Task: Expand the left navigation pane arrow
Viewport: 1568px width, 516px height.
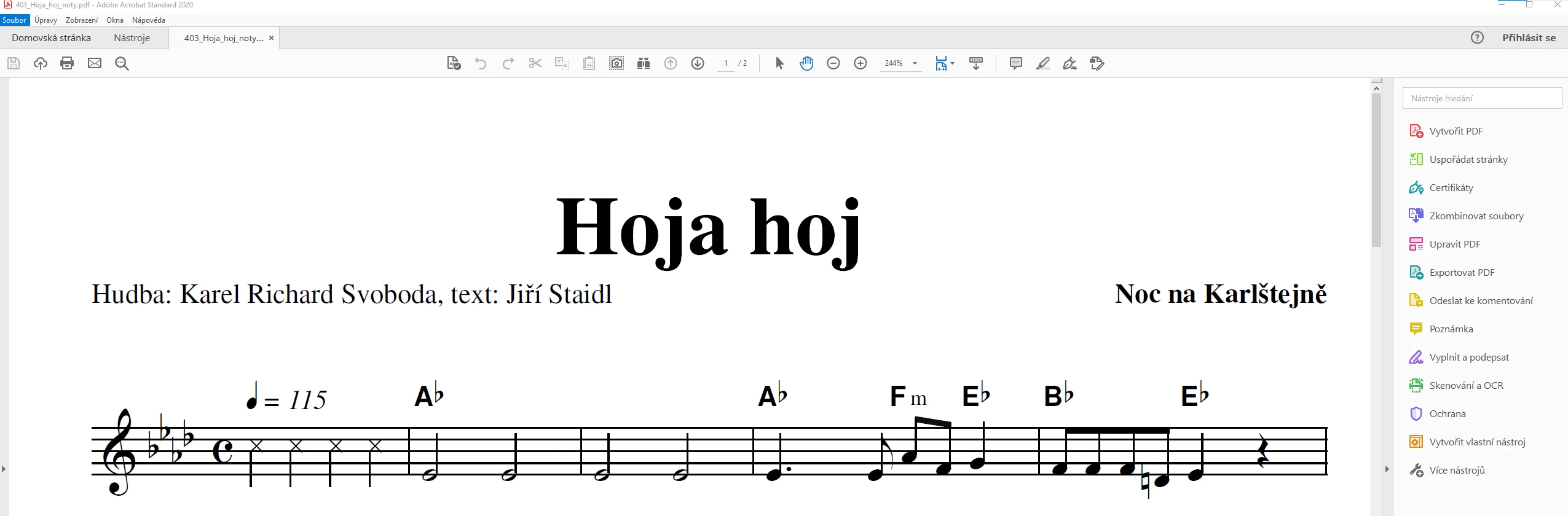Action: 4,469
